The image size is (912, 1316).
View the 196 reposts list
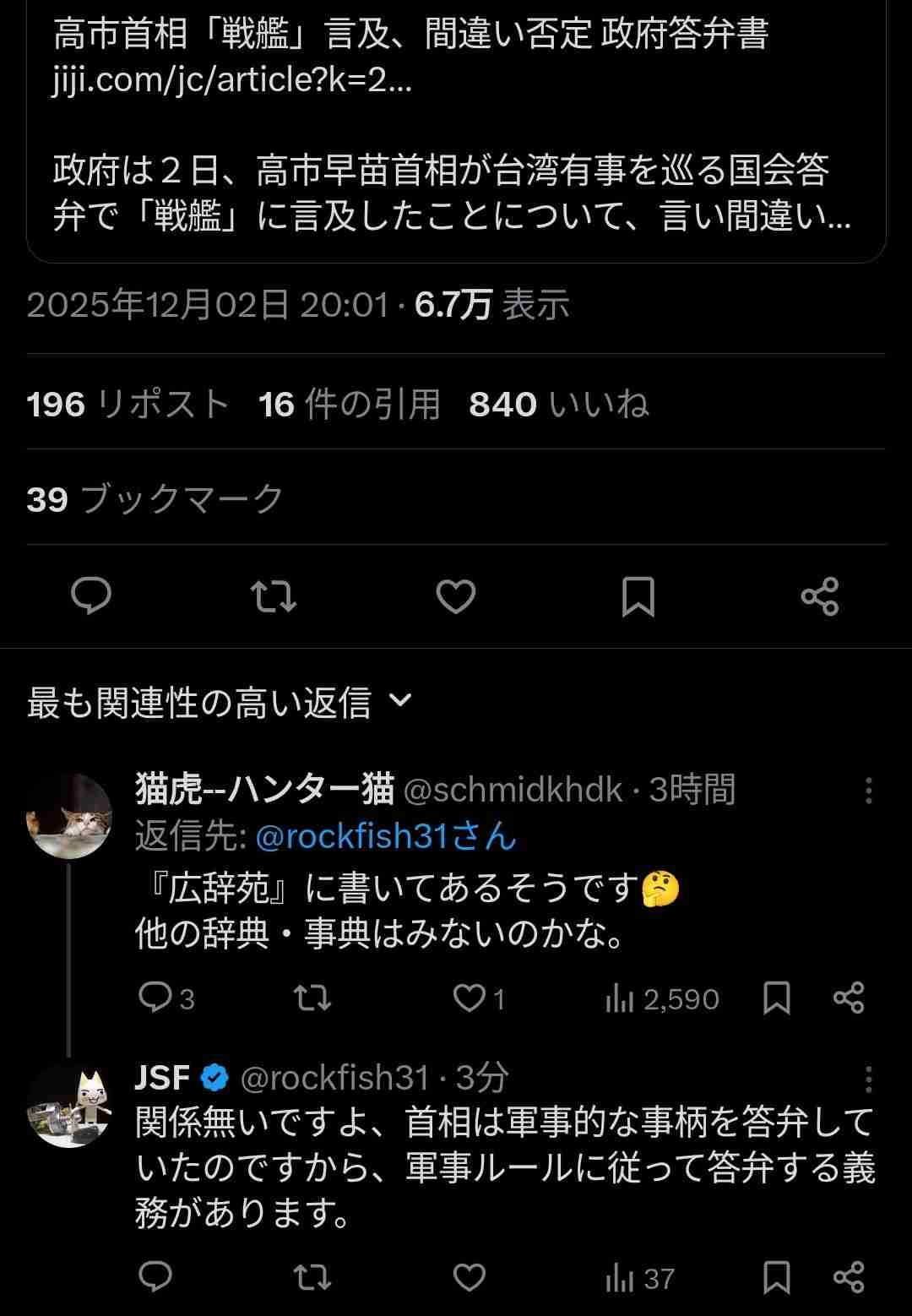tap(128, 404)
